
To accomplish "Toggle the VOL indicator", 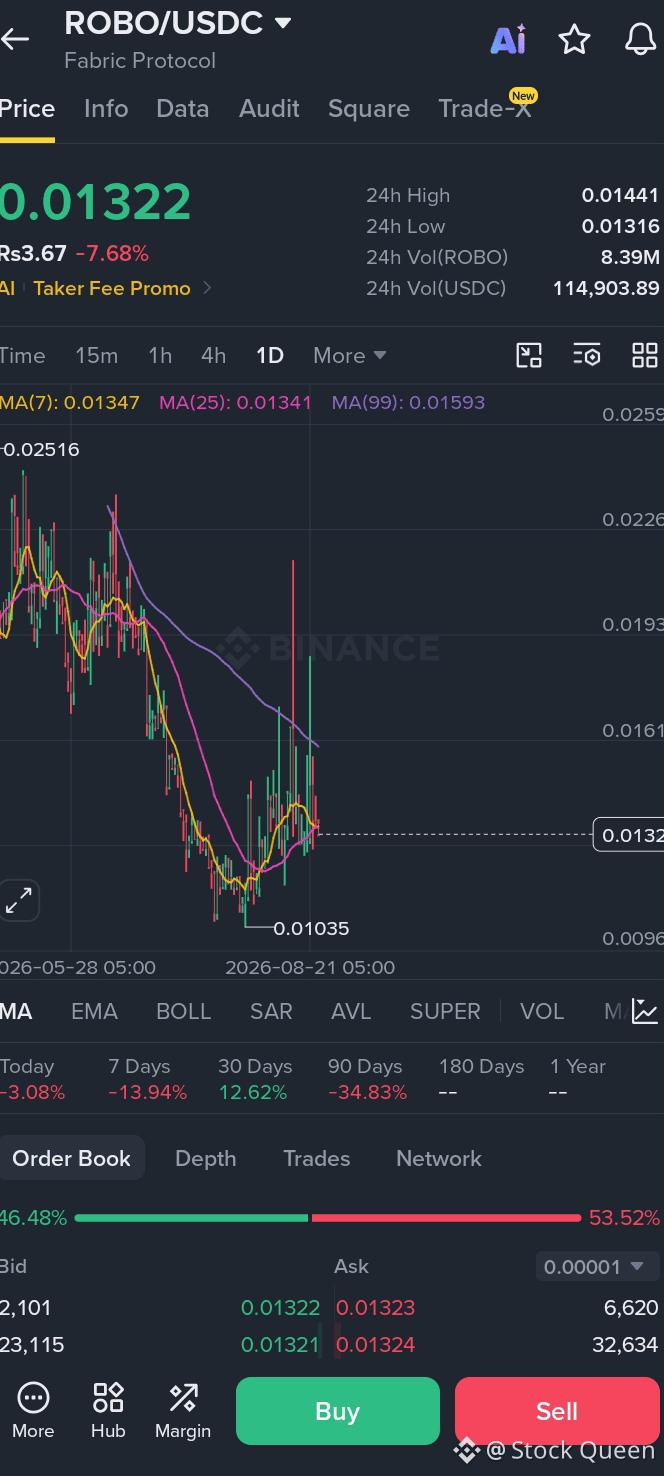I will tap(542, 1011).
